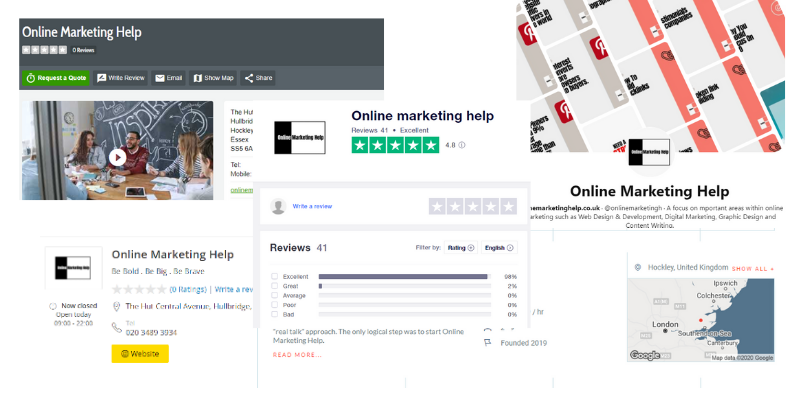Click the Write a rev link beside ratings
This screenshot has width=800, height=400.
click(x=234, y=289)
